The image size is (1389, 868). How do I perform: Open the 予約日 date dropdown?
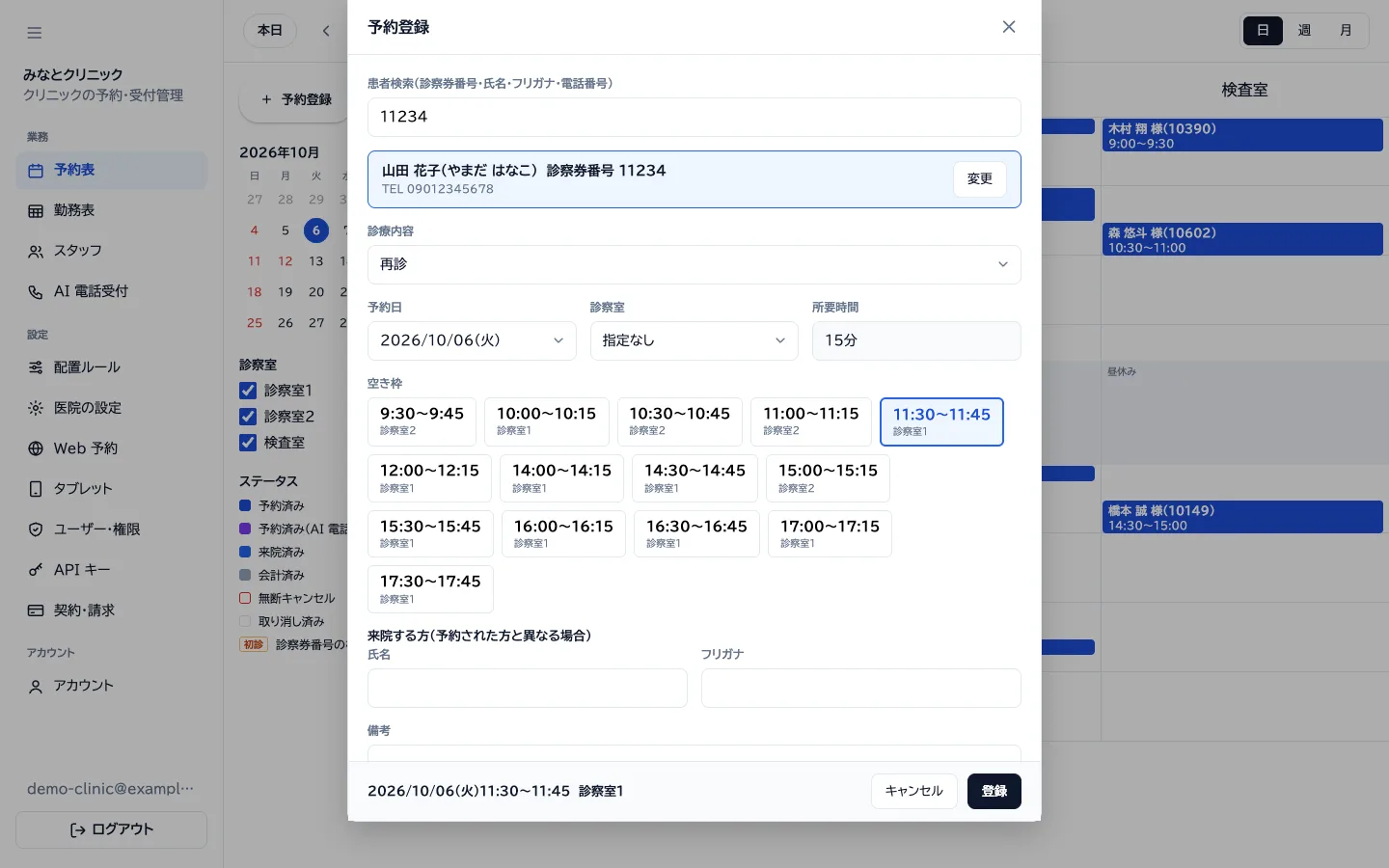click(x=472, y=340)
